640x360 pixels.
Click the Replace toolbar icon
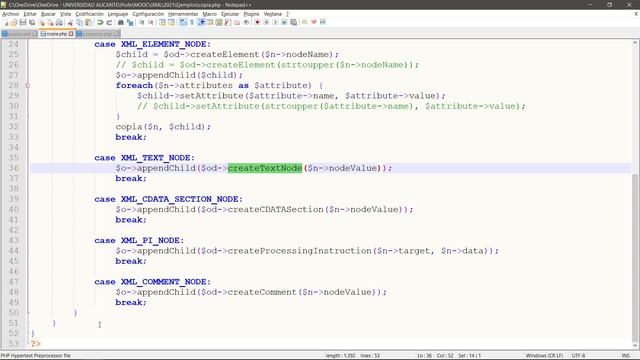coord(130,22)
